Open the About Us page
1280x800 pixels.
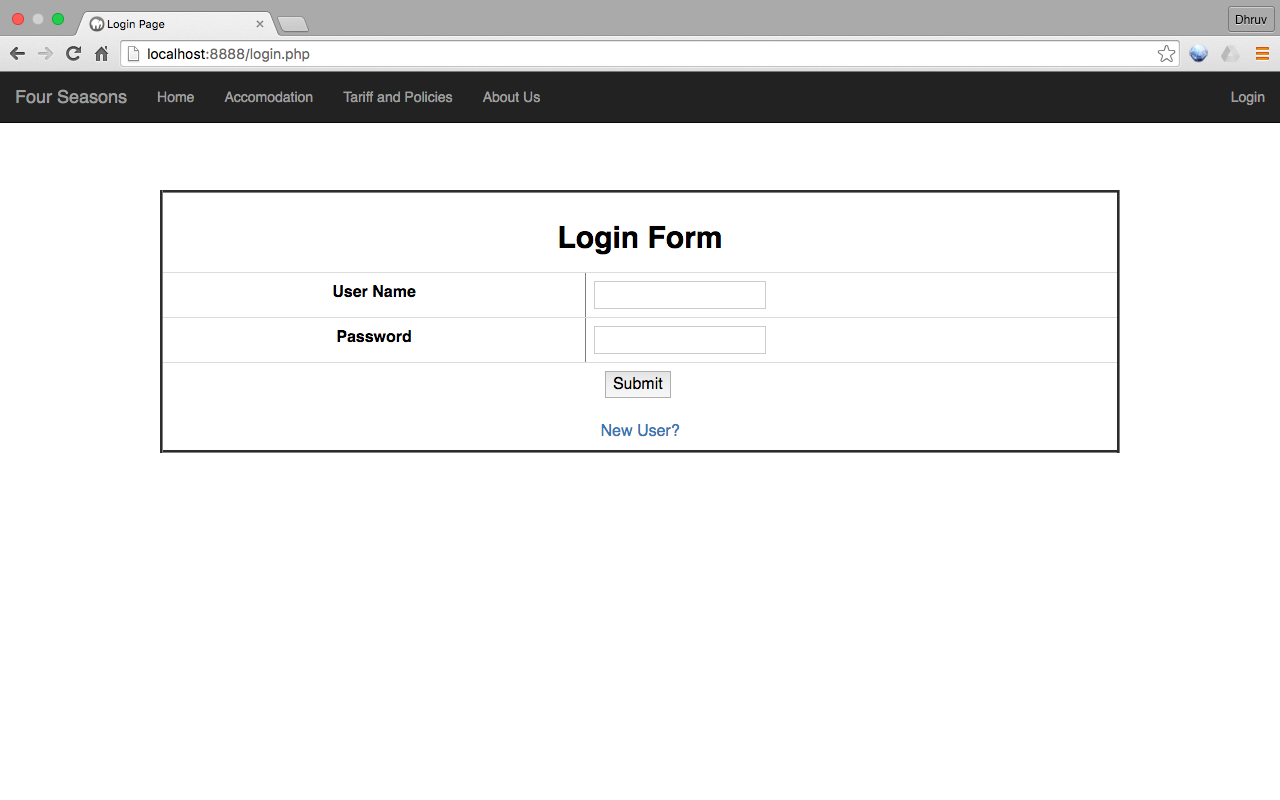511,97
